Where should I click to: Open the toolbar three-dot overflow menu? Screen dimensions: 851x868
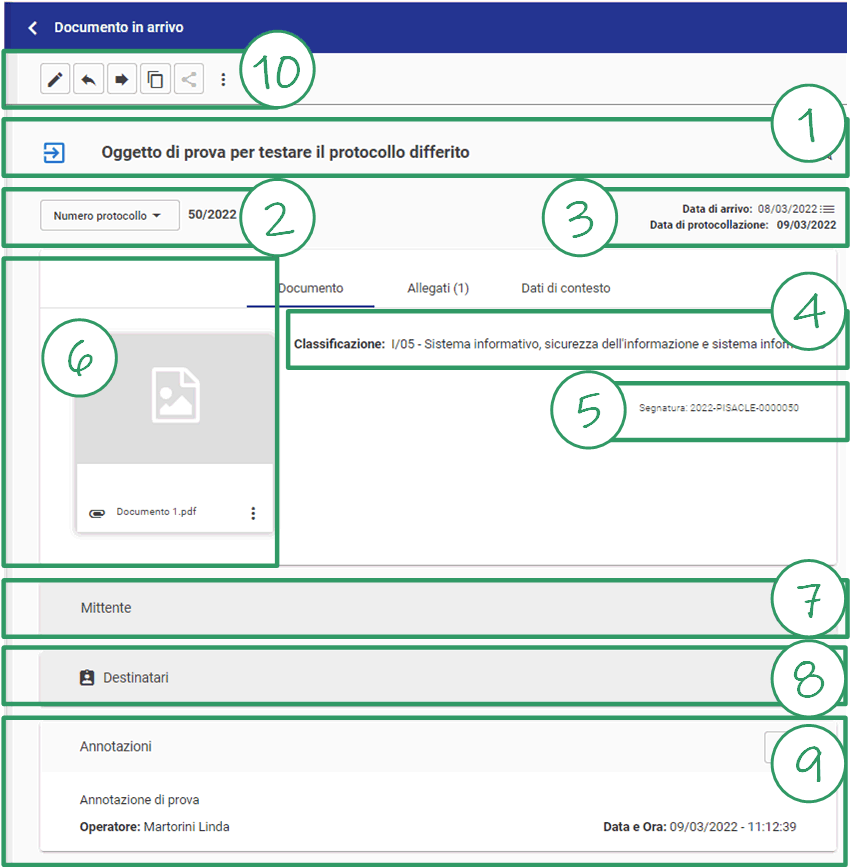click(x=223, y=80)
